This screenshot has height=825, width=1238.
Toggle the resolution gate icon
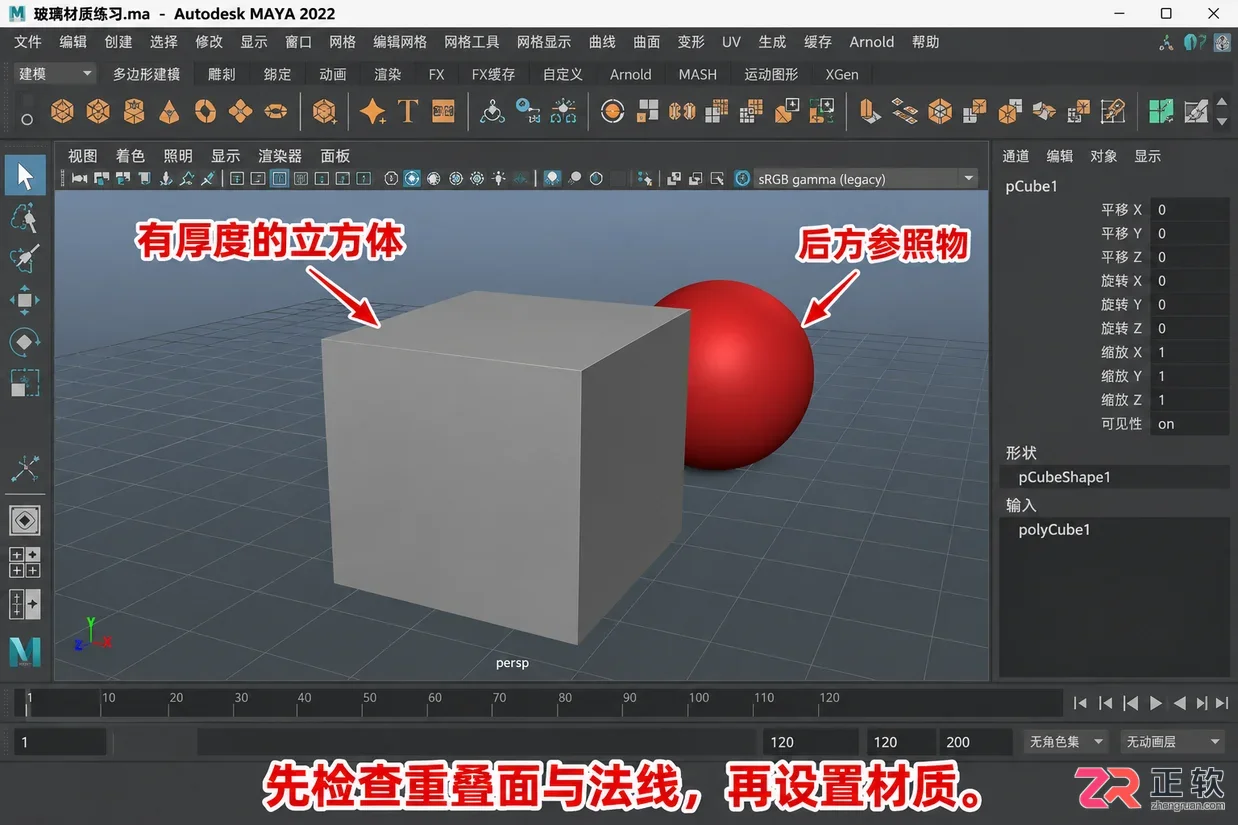click(279, 179)
